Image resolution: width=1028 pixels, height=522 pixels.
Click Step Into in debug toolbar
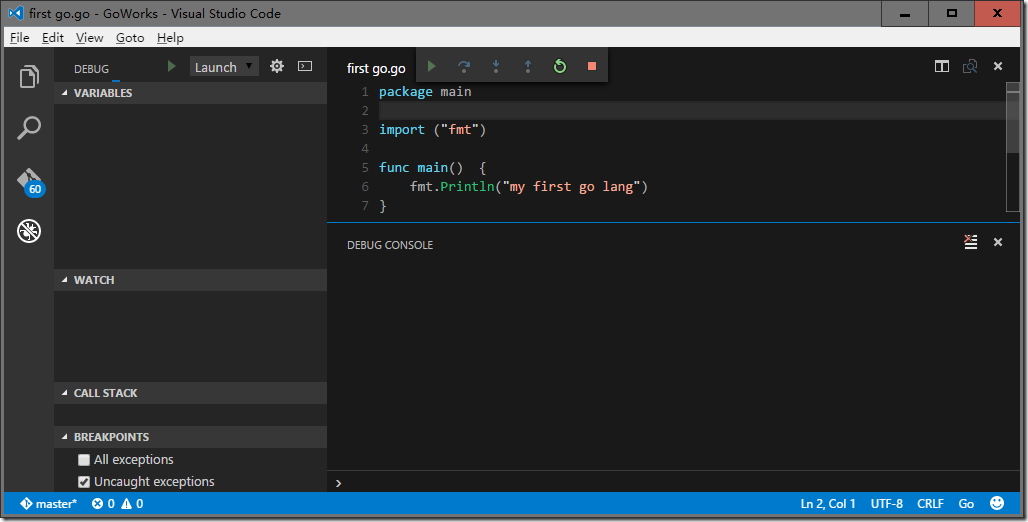pyautogui.click(x=496, y=67)
